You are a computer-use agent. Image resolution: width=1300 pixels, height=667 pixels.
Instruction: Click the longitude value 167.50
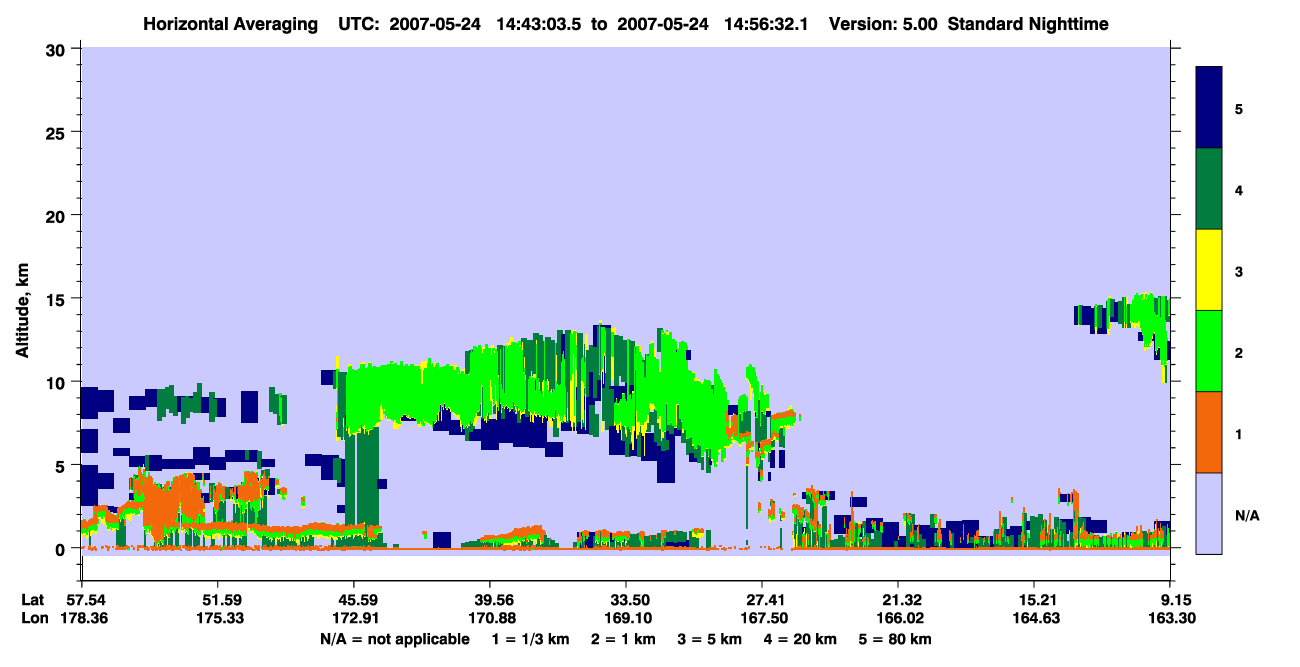[x=763, y=618]
